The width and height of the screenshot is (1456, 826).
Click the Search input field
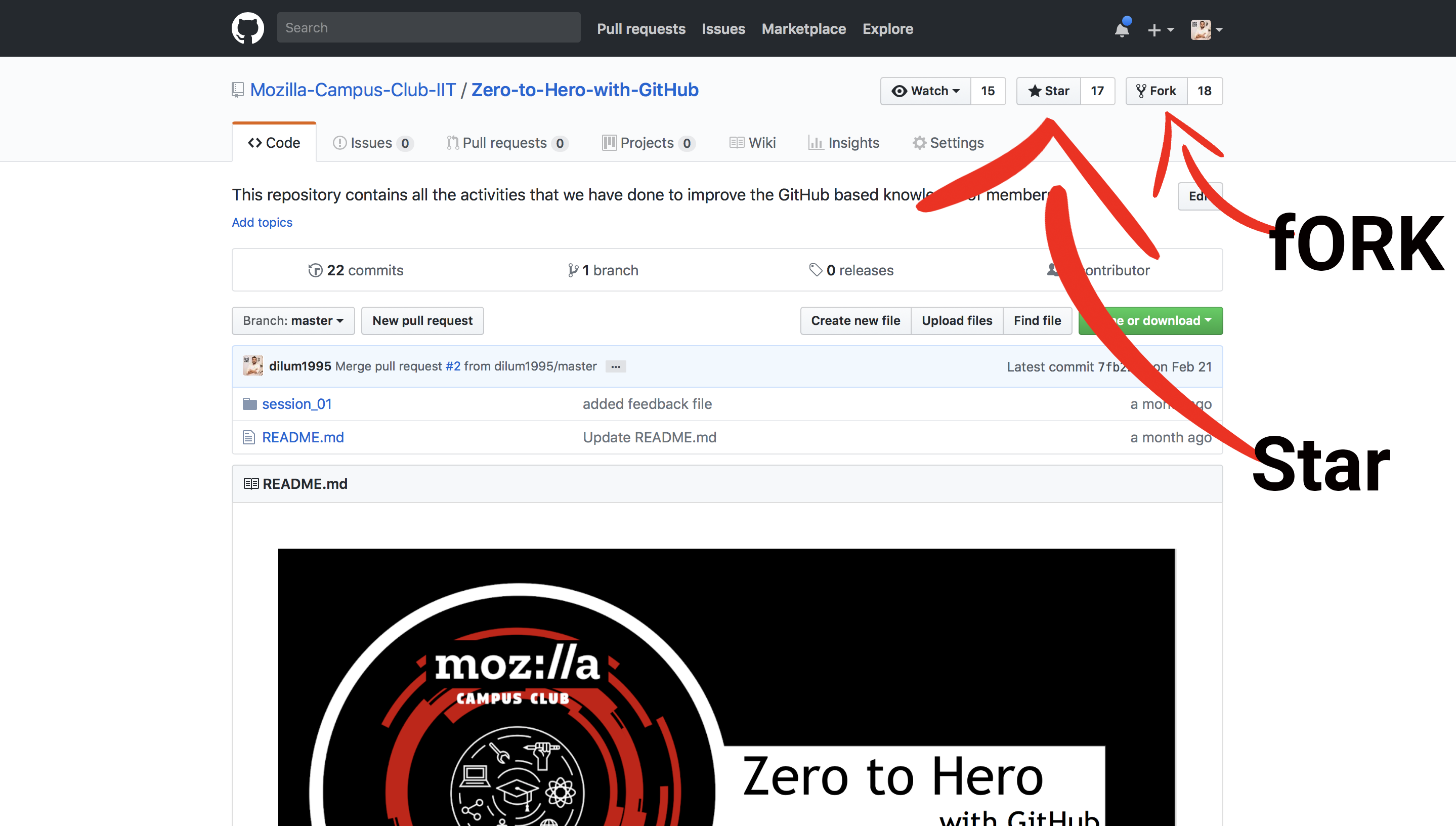(428, 28)
